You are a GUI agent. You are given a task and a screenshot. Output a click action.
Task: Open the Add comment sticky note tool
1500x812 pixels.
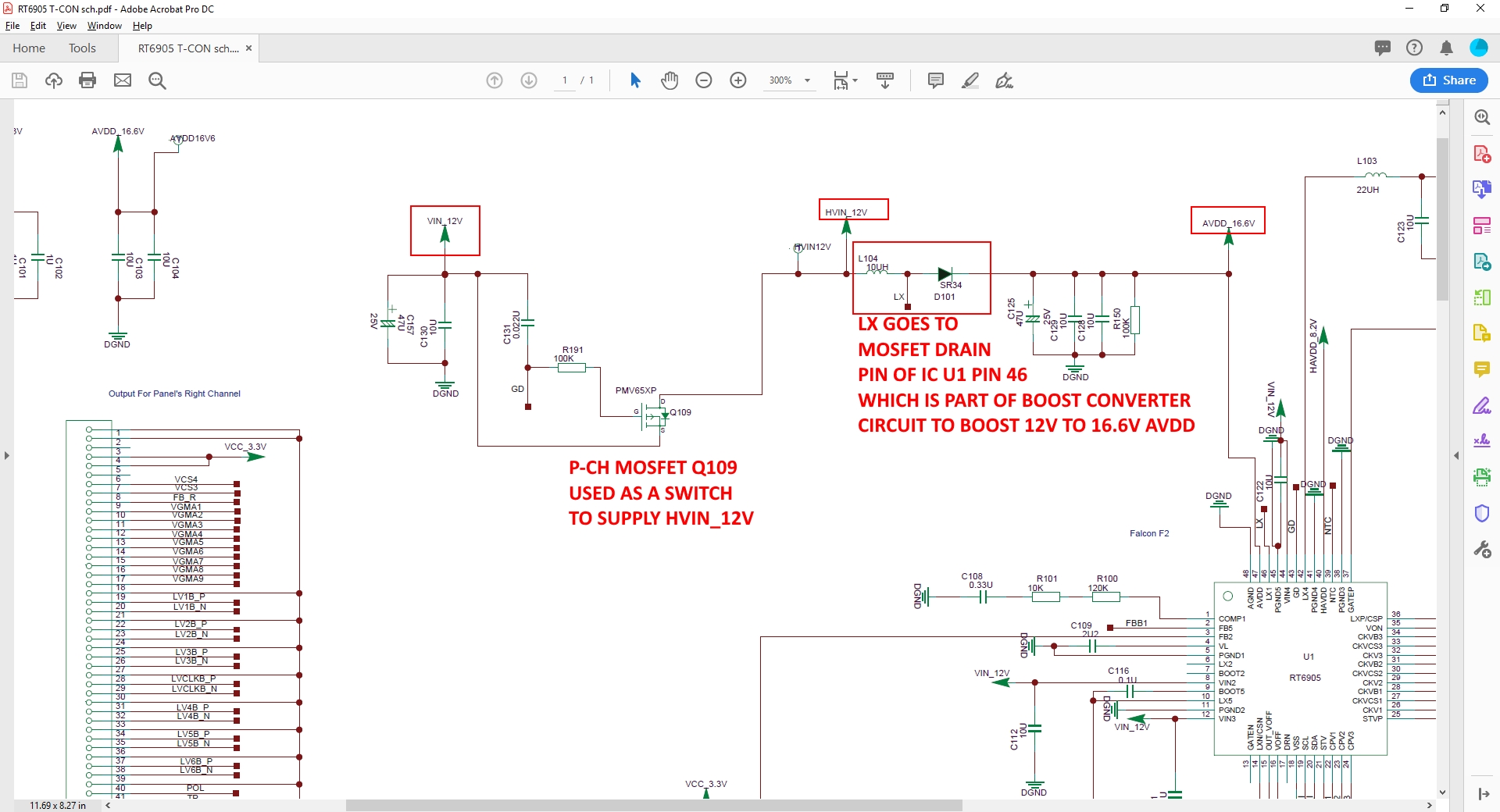click(x=935, y=80)
